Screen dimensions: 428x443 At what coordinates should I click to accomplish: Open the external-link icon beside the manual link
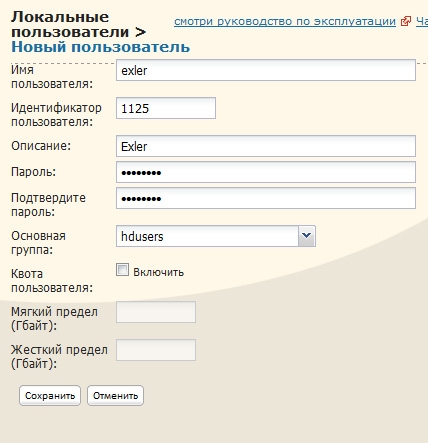coord(406,21)
